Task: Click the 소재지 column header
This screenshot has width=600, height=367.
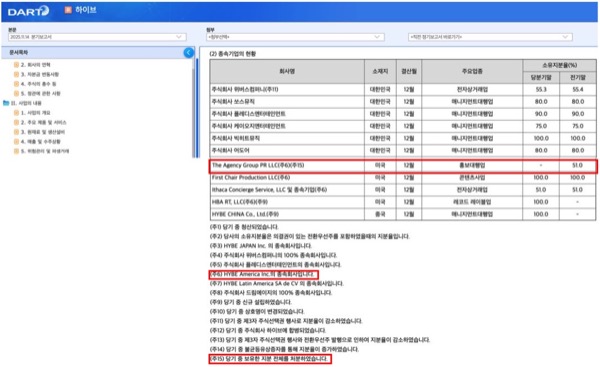Action: click(x=380, y=71)
